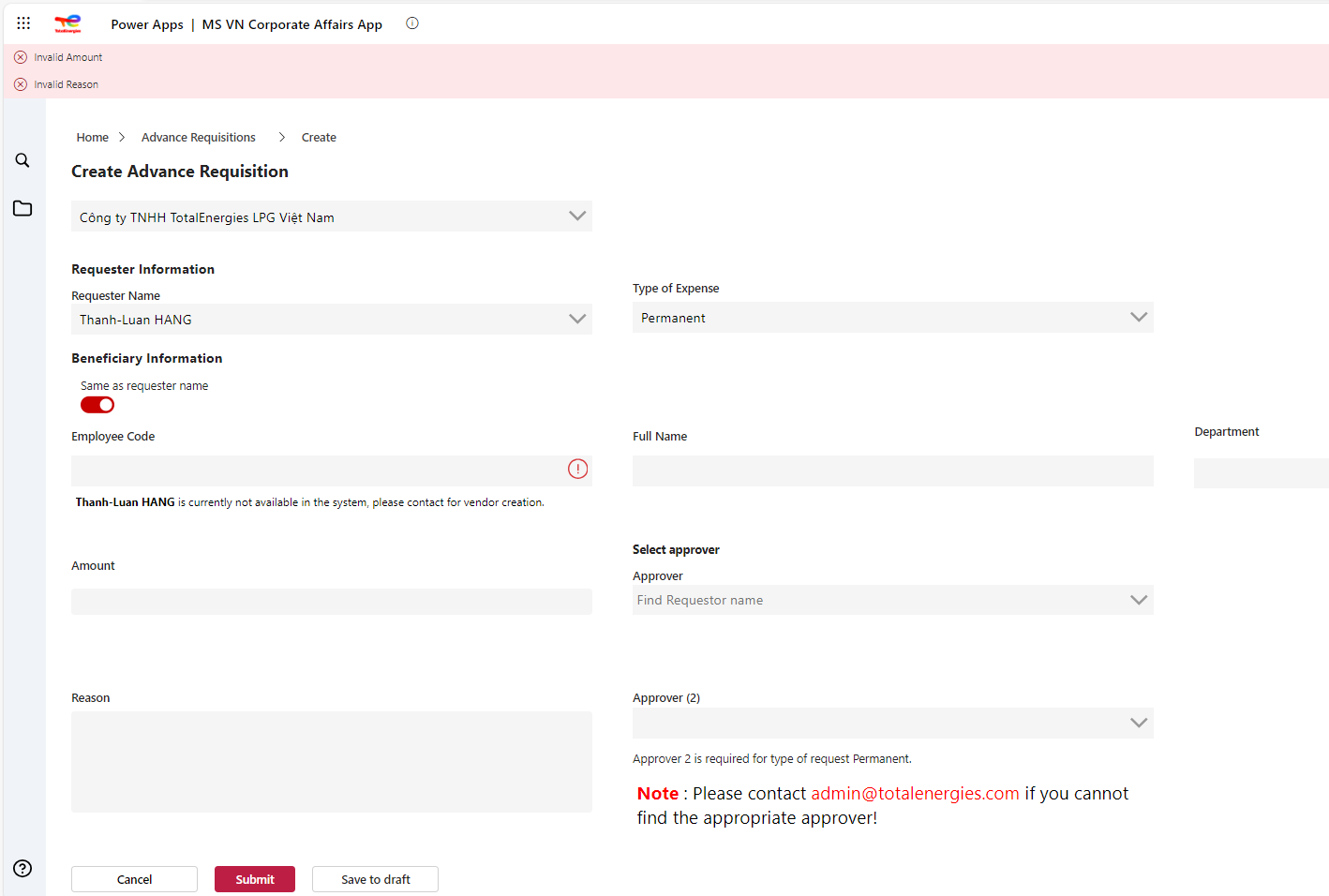The width and height of the screenshot is (1329, 896).
Task: Click the Employee Code warning icon
Action: click(x=578, y=469)
